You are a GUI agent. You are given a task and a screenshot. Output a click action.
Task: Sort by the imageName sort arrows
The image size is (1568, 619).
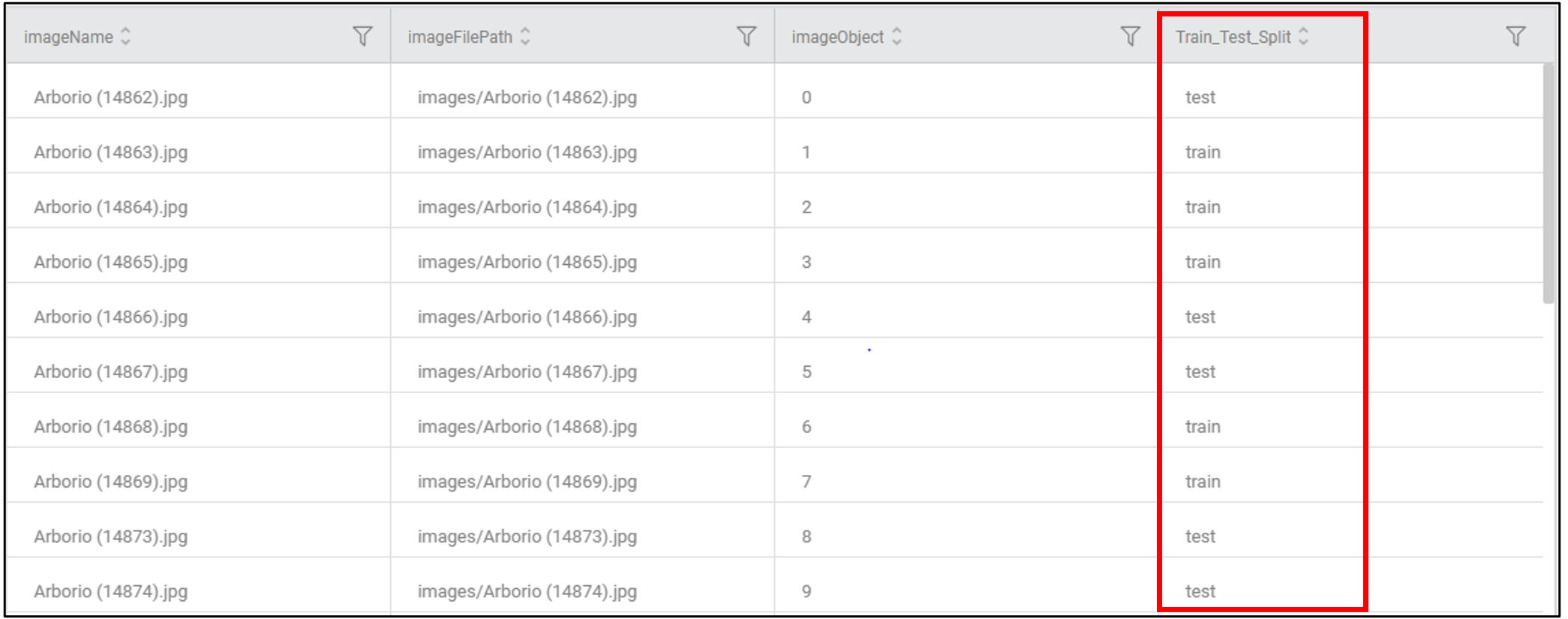(126, 36)
